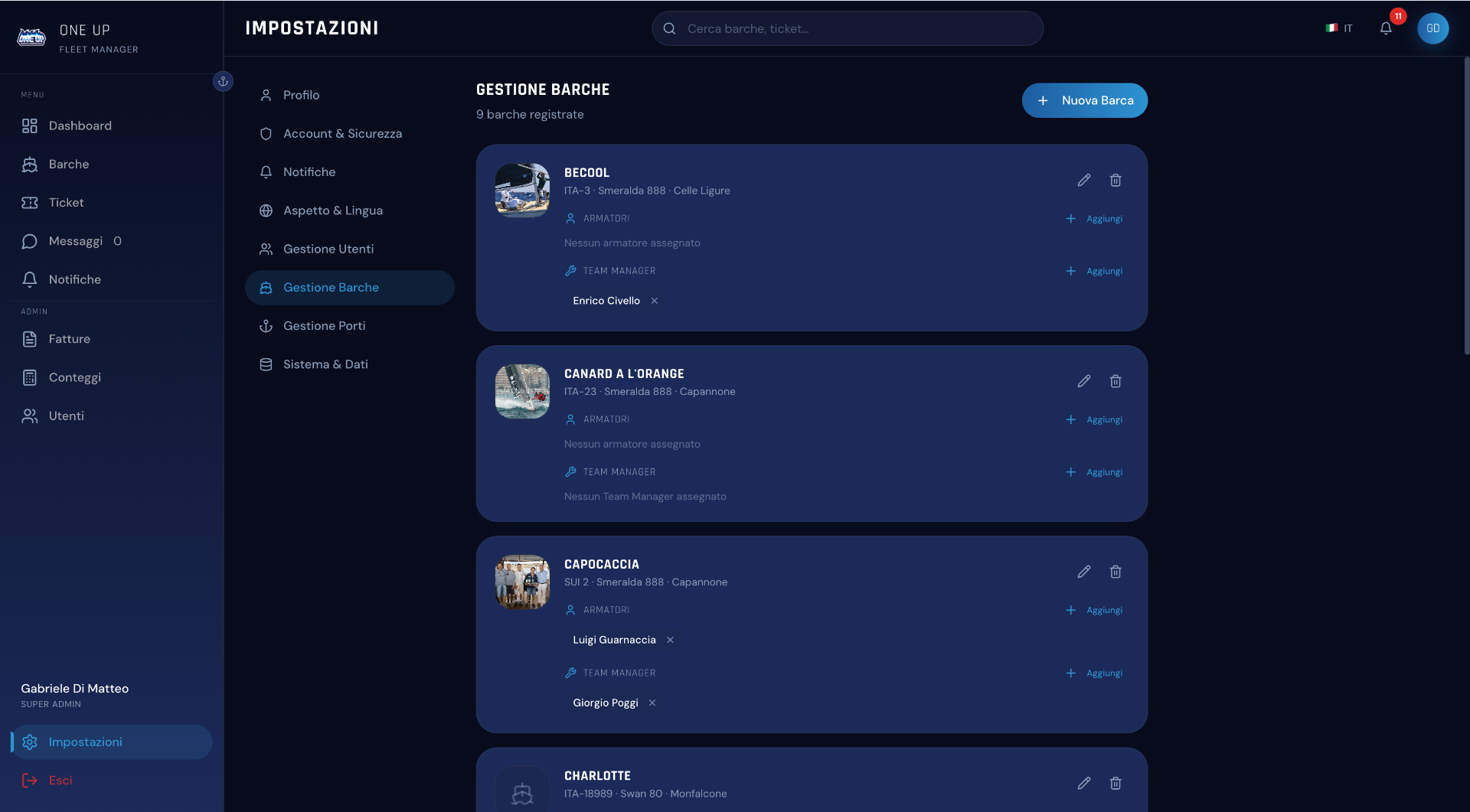Open Messaggi in the sidebar
The height and width of the screenshot is (812, 1470).
tap(112, 241)
